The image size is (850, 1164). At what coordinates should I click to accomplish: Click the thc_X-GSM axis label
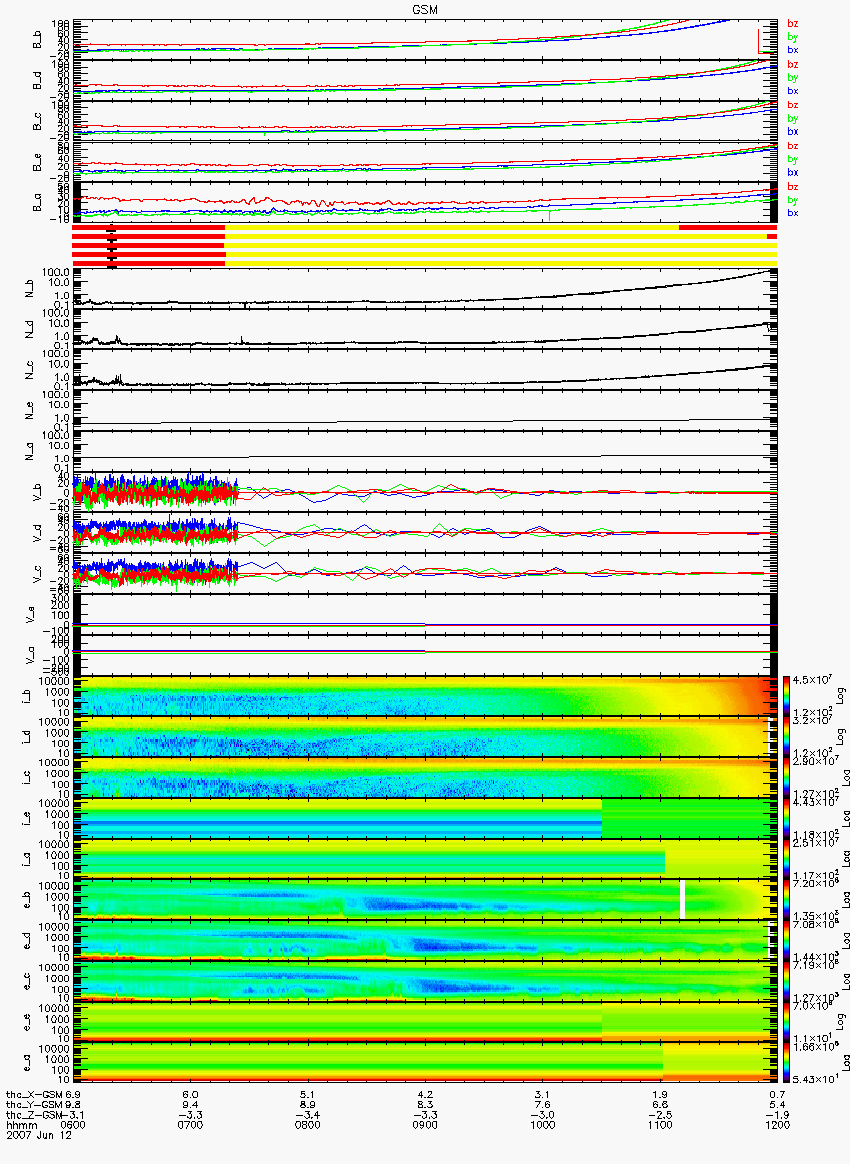coord(35,1095)
